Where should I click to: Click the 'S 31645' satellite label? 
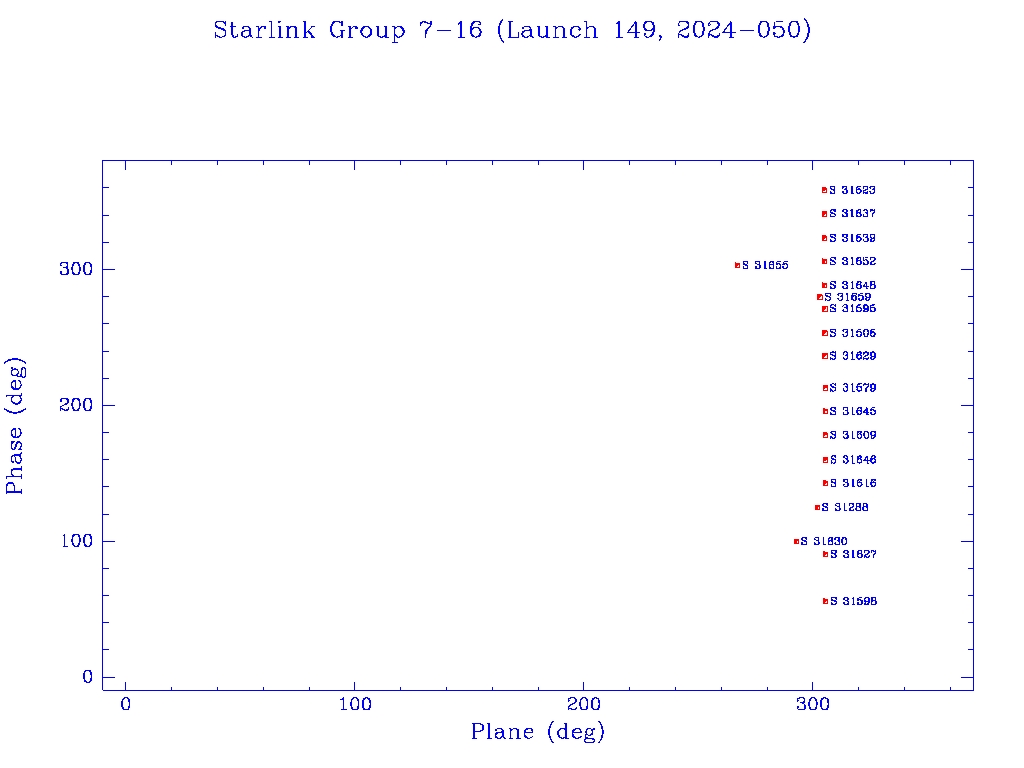coord(853,411)
